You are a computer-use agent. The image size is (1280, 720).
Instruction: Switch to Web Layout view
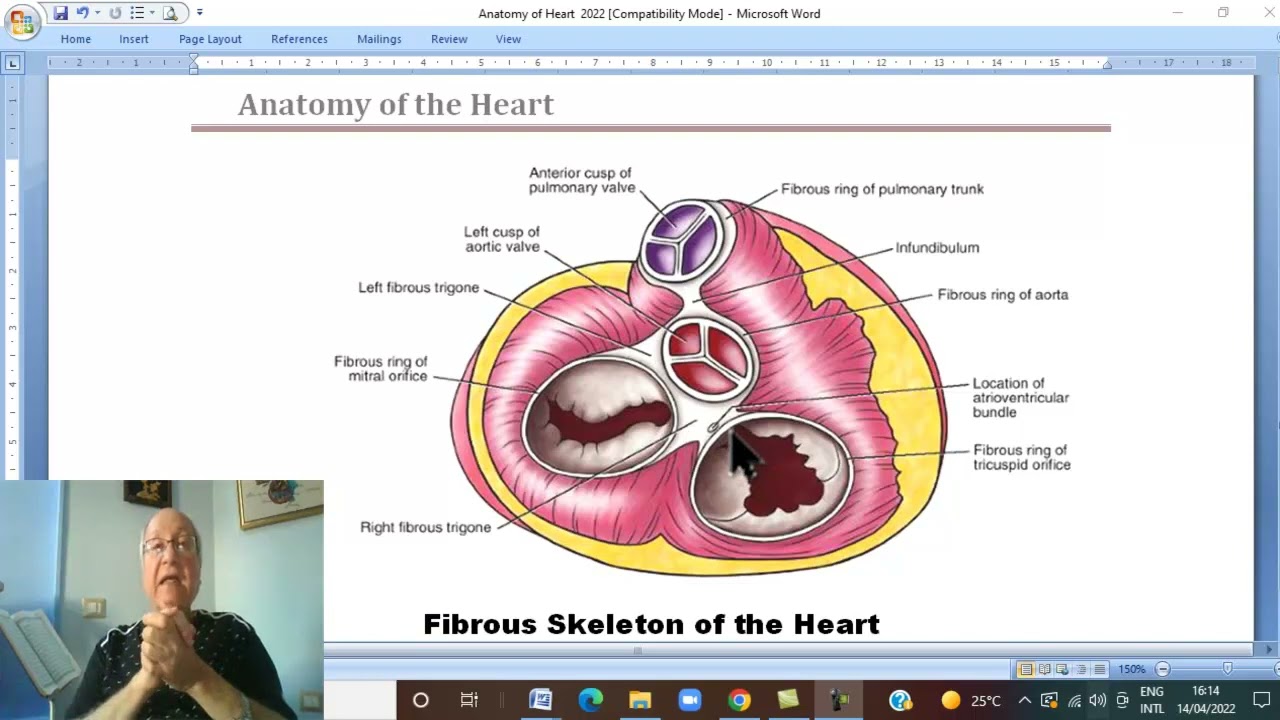click(x=1063, y=669)
